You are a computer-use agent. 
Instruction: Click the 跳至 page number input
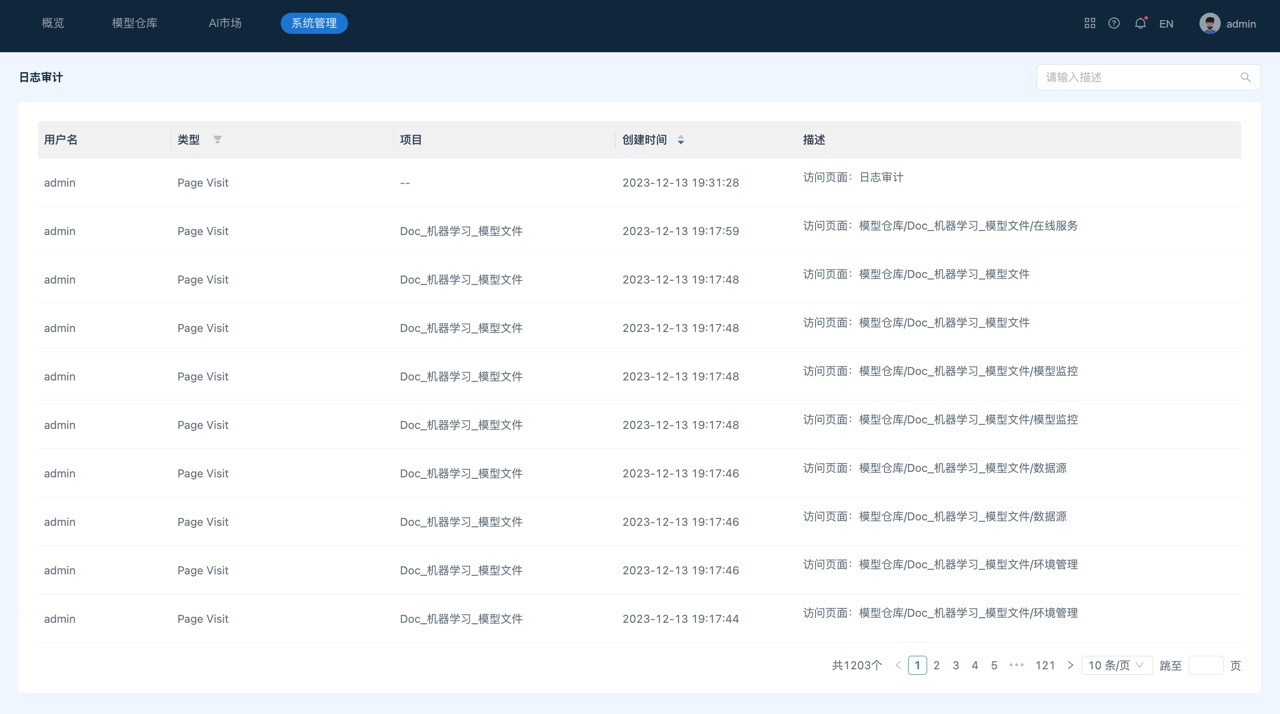pyautogui.click(x=1205, y=665)
